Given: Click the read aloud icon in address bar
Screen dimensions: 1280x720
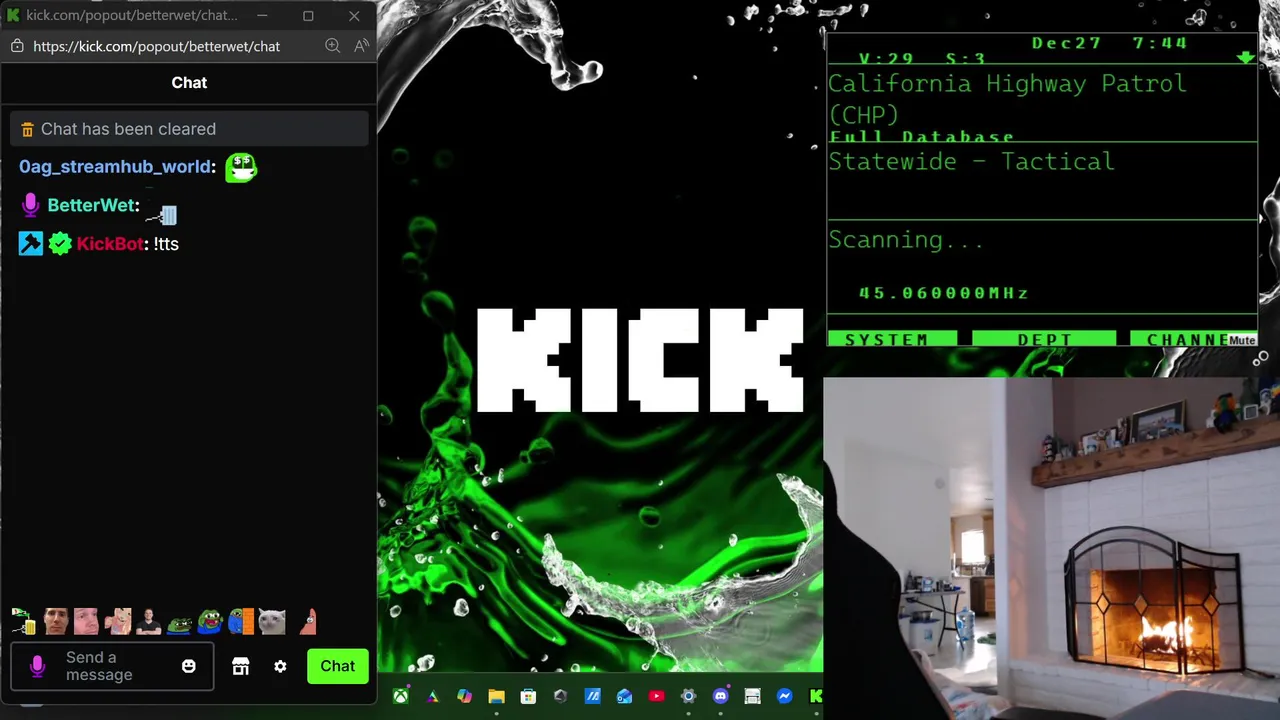Looking at the screenshot, I should 361,46.
